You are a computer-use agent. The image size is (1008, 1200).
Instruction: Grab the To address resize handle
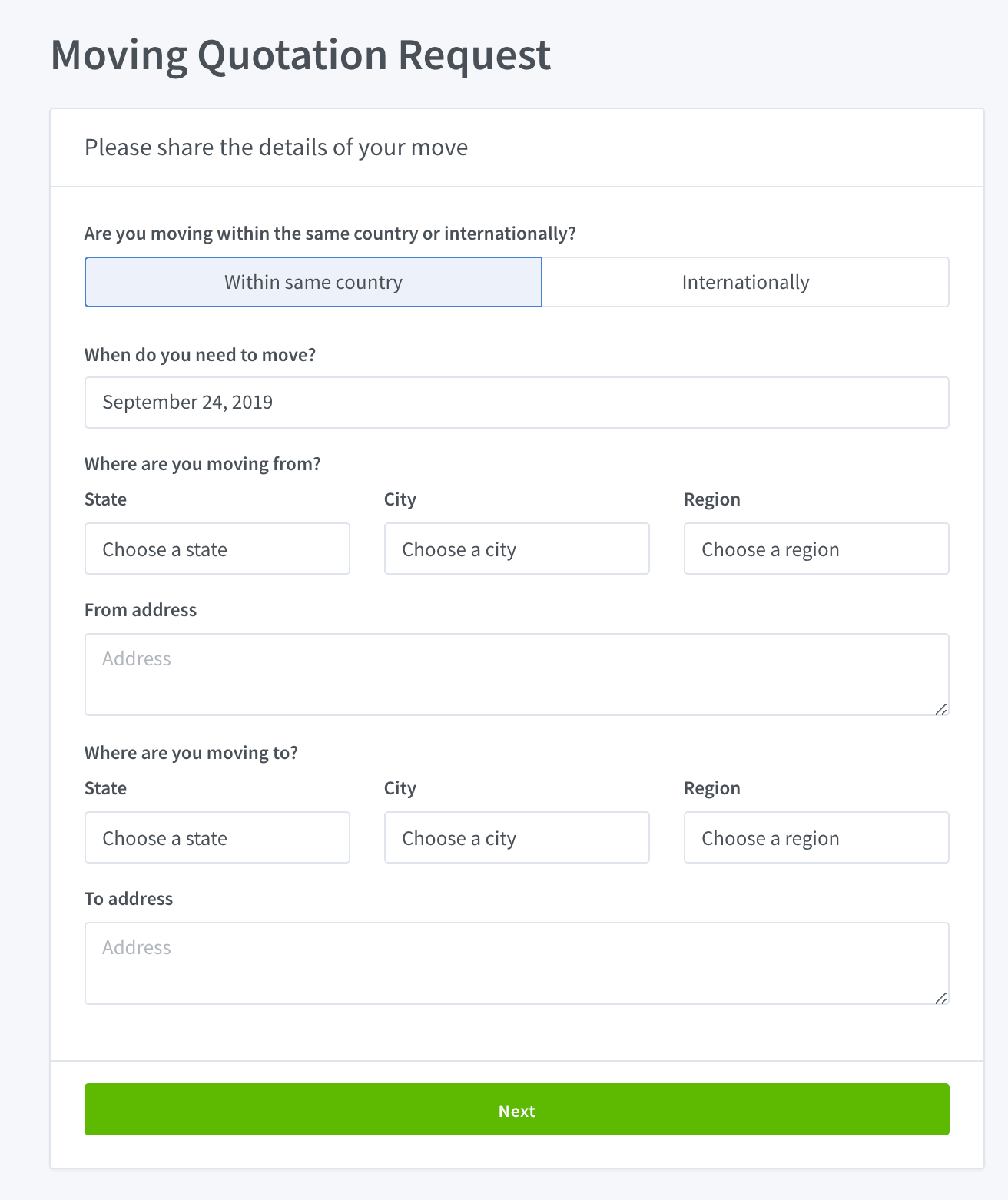[x=941, y=998]
